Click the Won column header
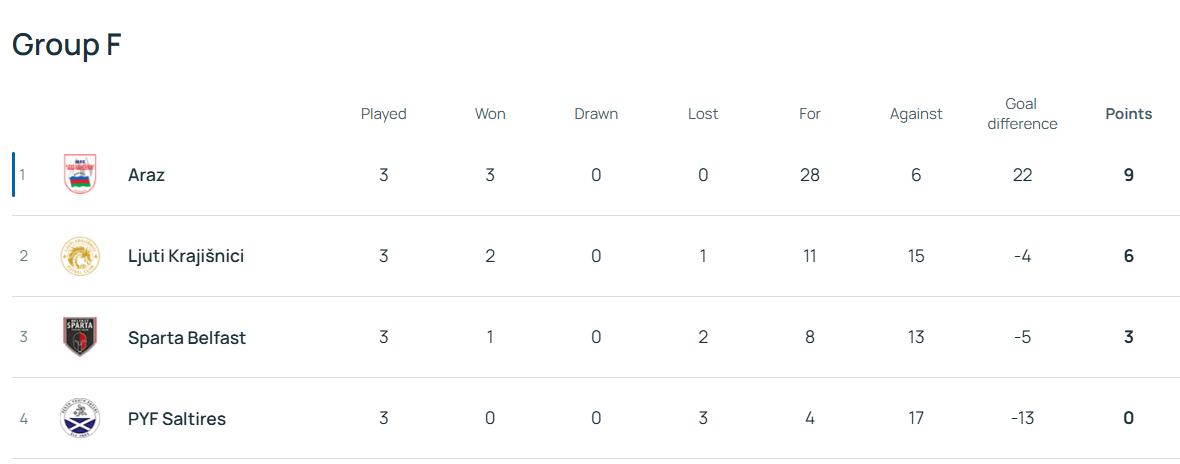 click(x=490, y=114)
